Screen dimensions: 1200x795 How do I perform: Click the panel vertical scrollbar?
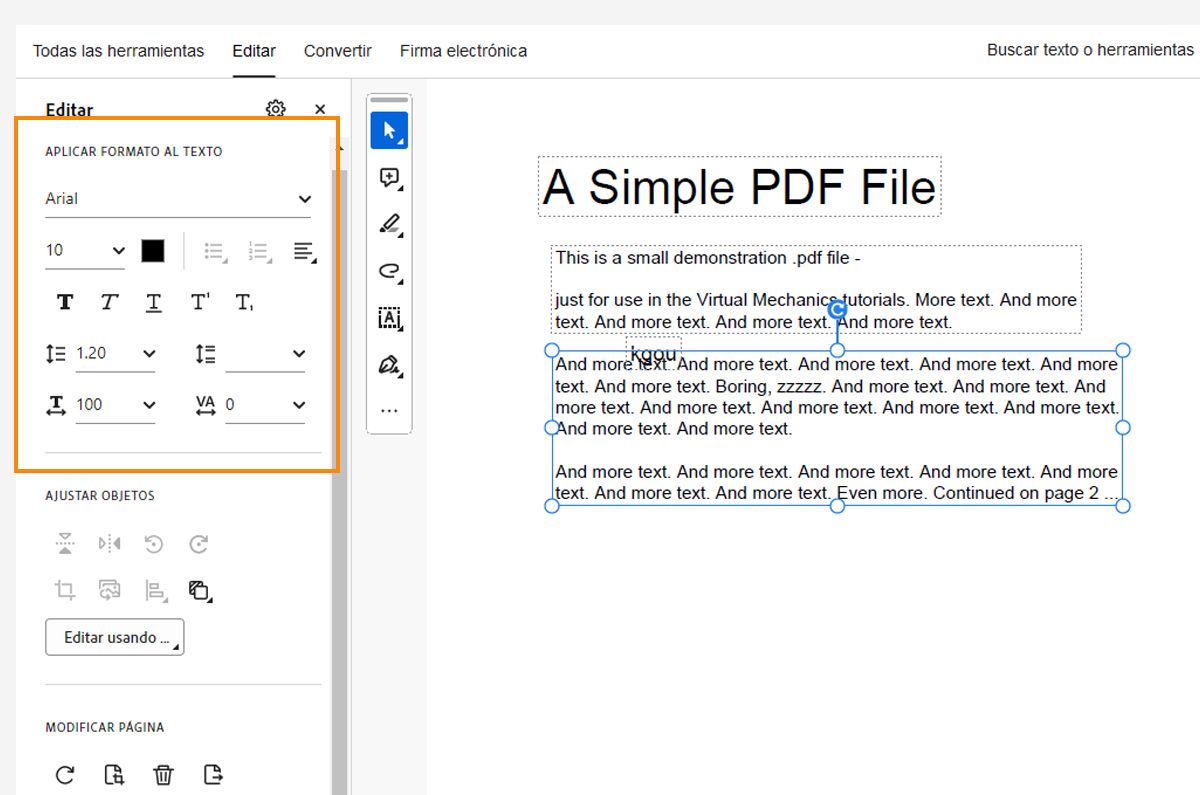tap(338, 480)
